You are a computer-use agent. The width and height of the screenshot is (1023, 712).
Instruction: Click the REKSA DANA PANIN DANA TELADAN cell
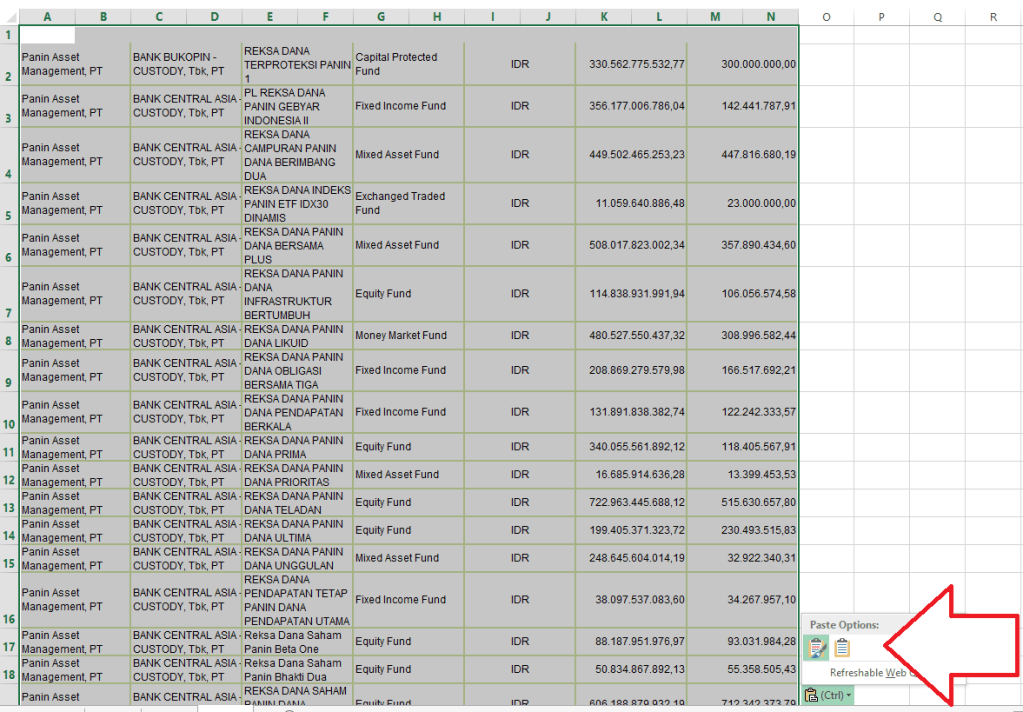click(297, 502)
